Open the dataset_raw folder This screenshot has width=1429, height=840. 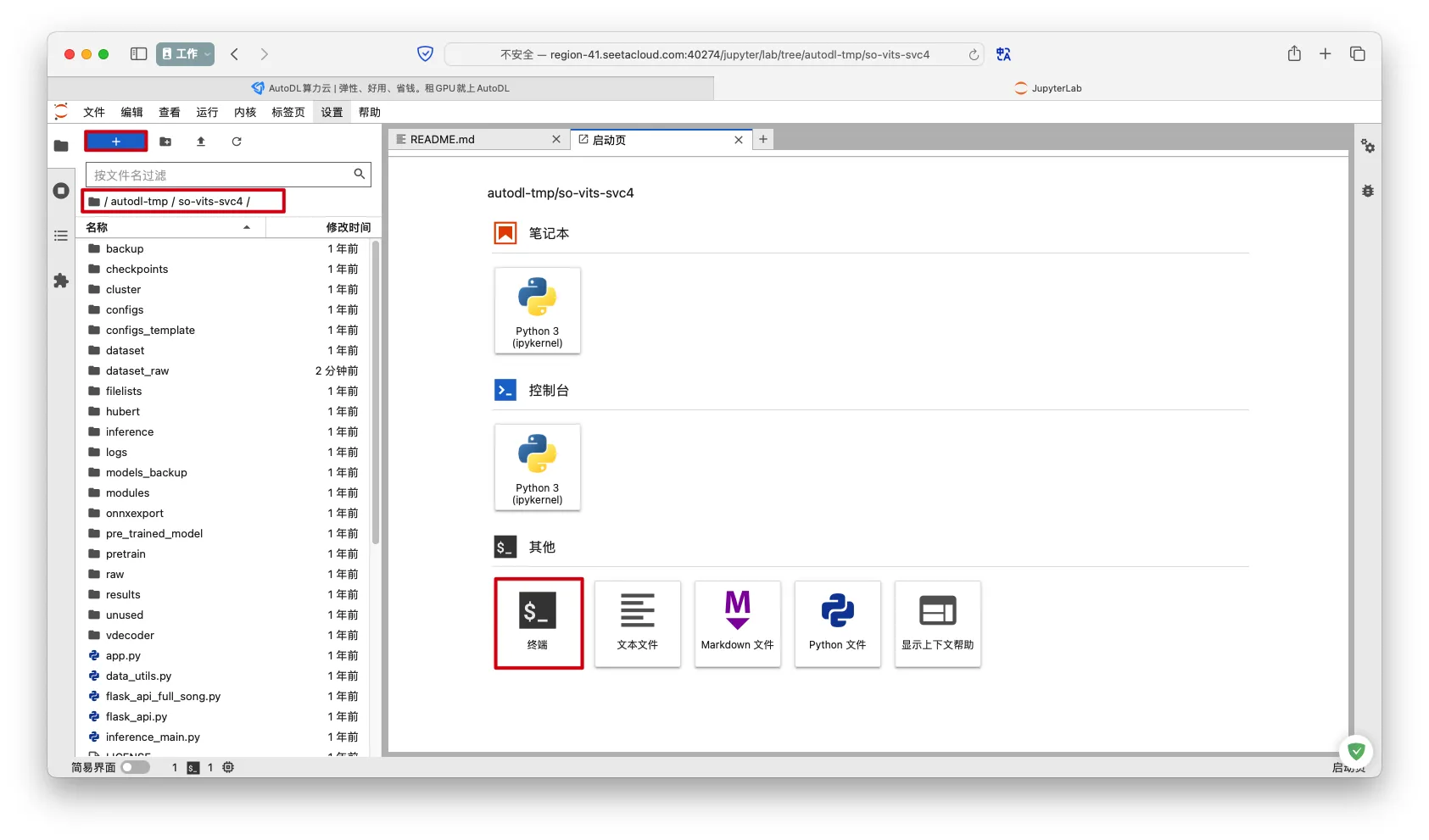[x=137, y=370]
